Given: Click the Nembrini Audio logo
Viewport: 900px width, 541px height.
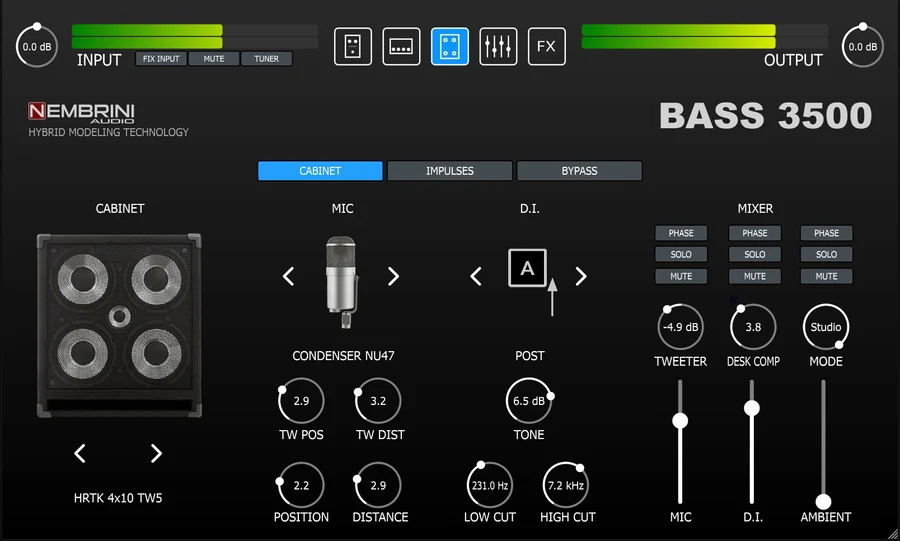Looking at the screenshot, I should click(x=81, y=112).
